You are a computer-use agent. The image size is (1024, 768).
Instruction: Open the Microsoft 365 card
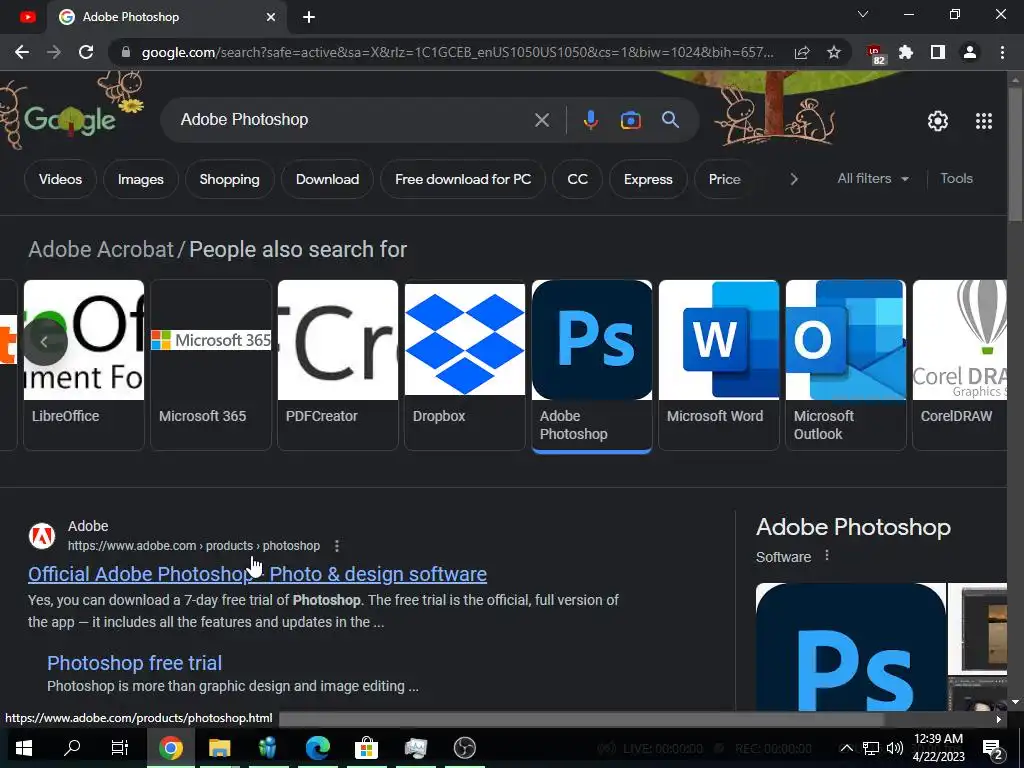click(210, 364)
